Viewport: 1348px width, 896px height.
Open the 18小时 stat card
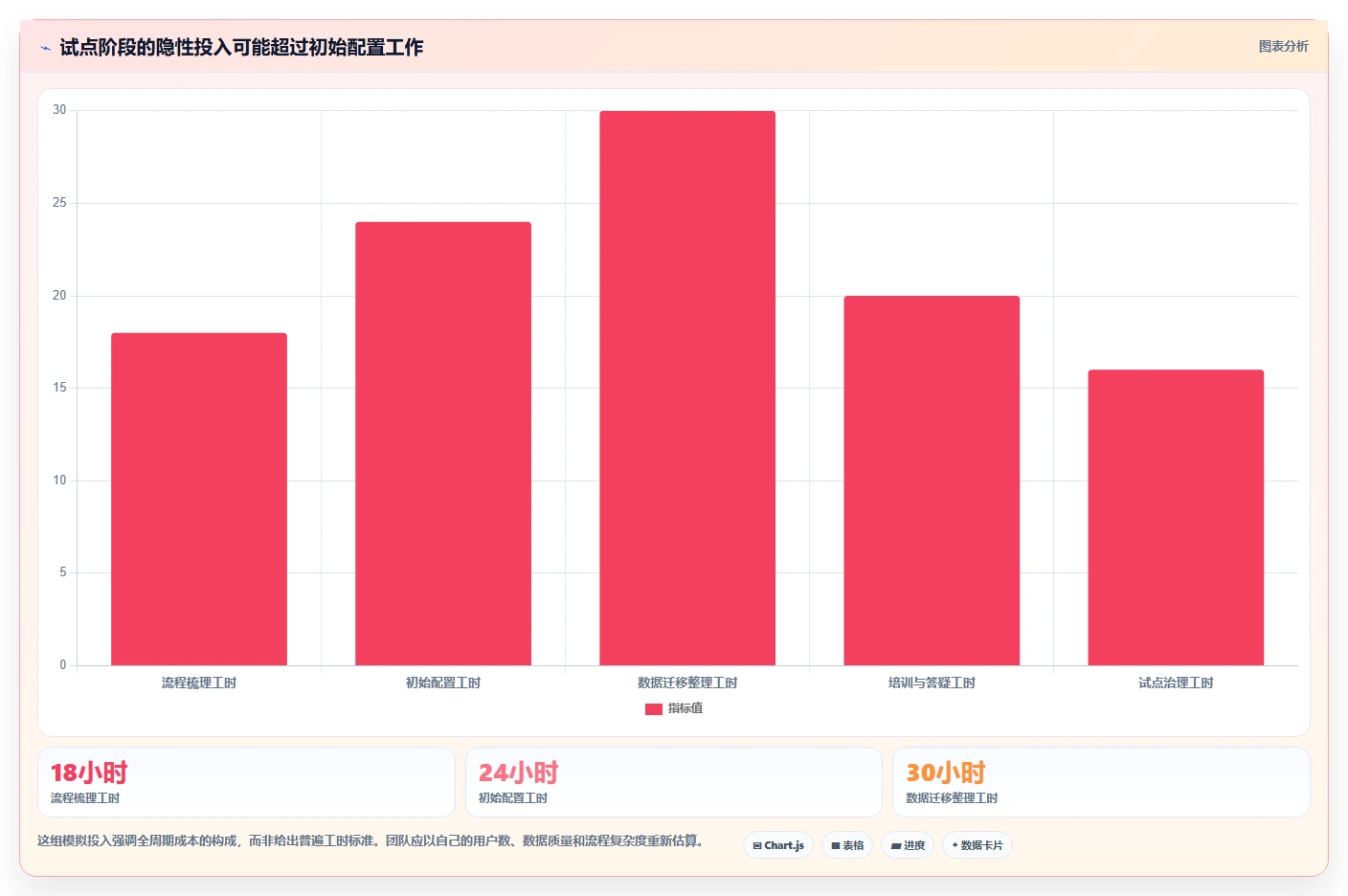point(246,782)
